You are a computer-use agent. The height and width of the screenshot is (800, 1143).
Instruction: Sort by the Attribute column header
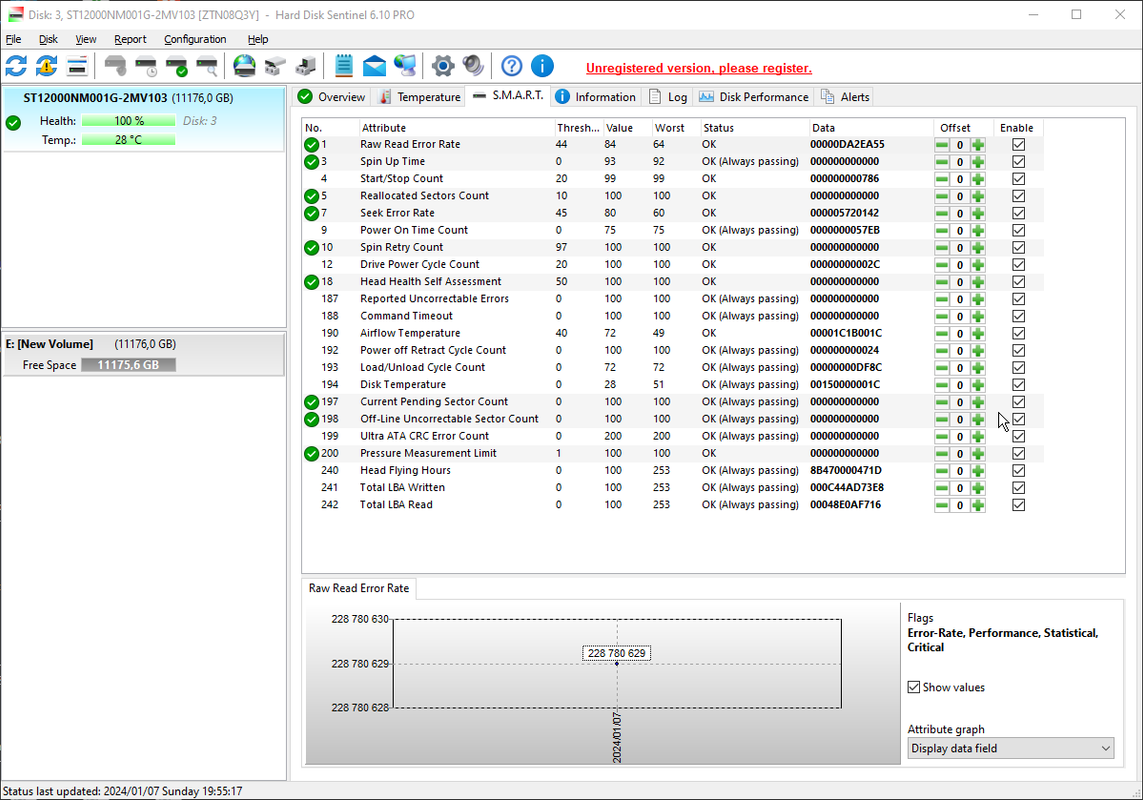(456, 128)
